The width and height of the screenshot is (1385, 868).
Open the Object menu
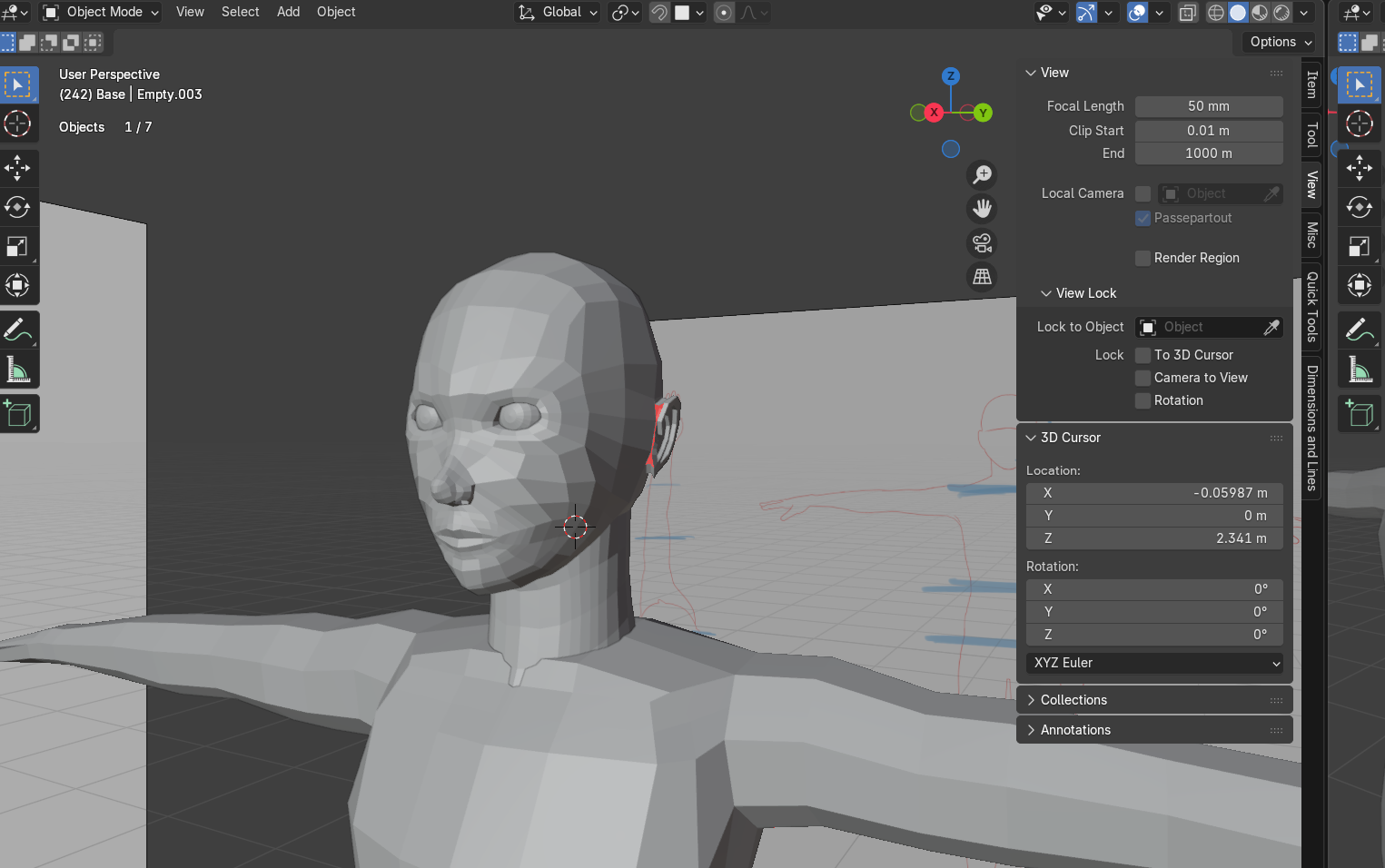[x=335, y=12]
